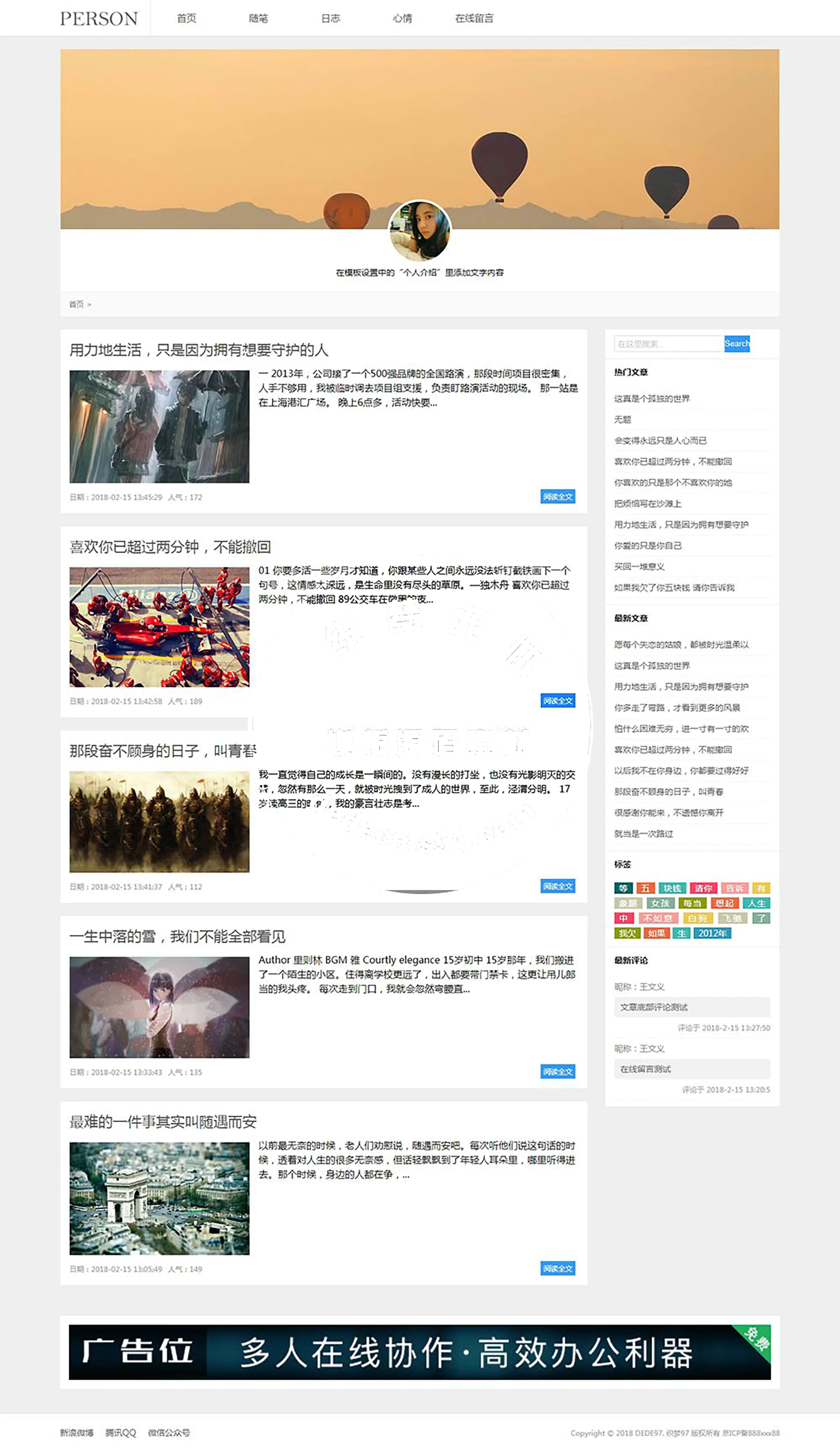Go to the 日志 navigation item

pyautogui.click(x=330, y=18)
